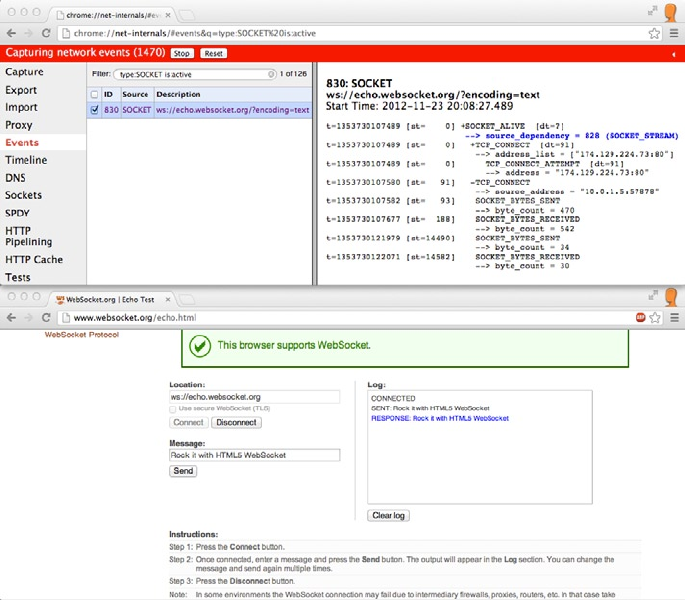Image resolution: width=685 pixels, height=600 pixels.
Task: Click the Disconnect button
Action: [x=236, y=423]
